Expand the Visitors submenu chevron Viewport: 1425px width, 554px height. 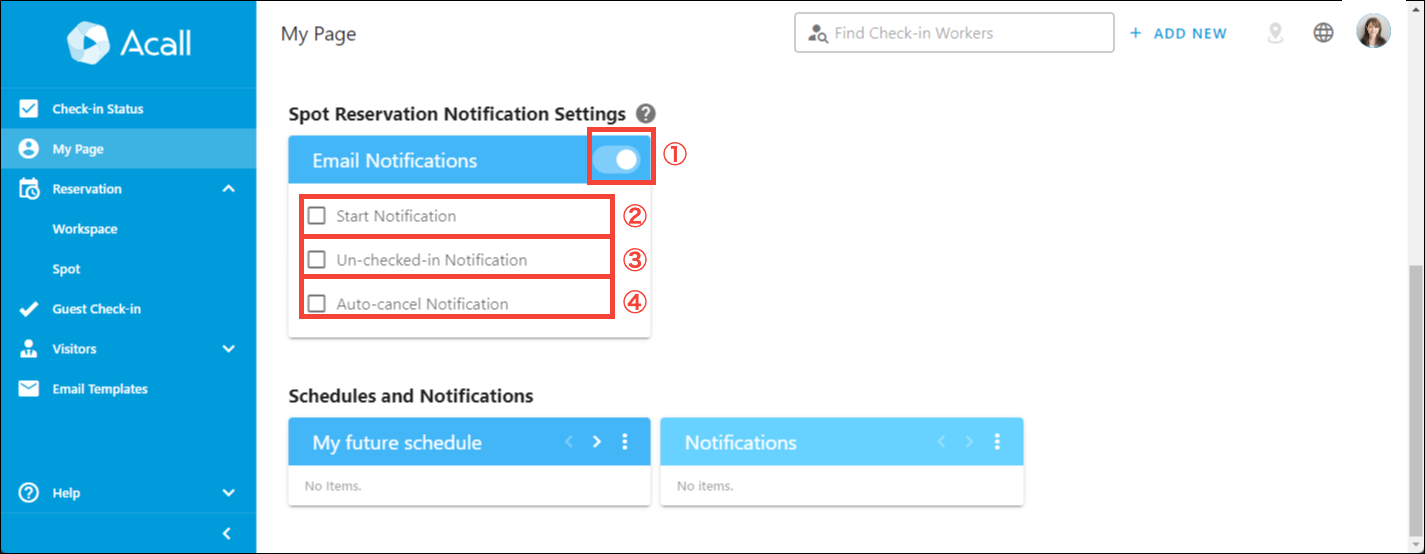(228, 349)
